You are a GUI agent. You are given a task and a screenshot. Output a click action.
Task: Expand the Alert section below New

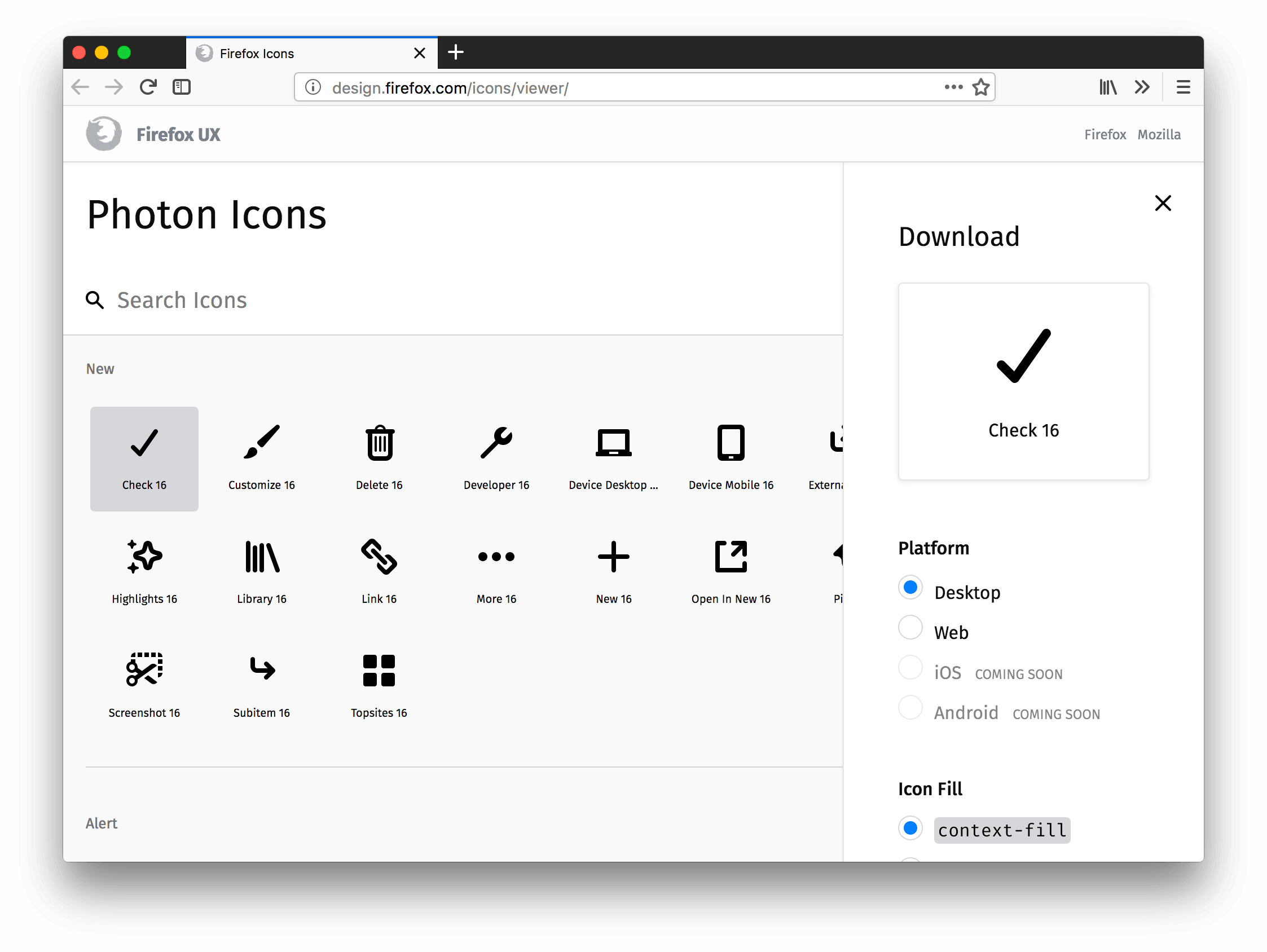click(x=101, y=823)
